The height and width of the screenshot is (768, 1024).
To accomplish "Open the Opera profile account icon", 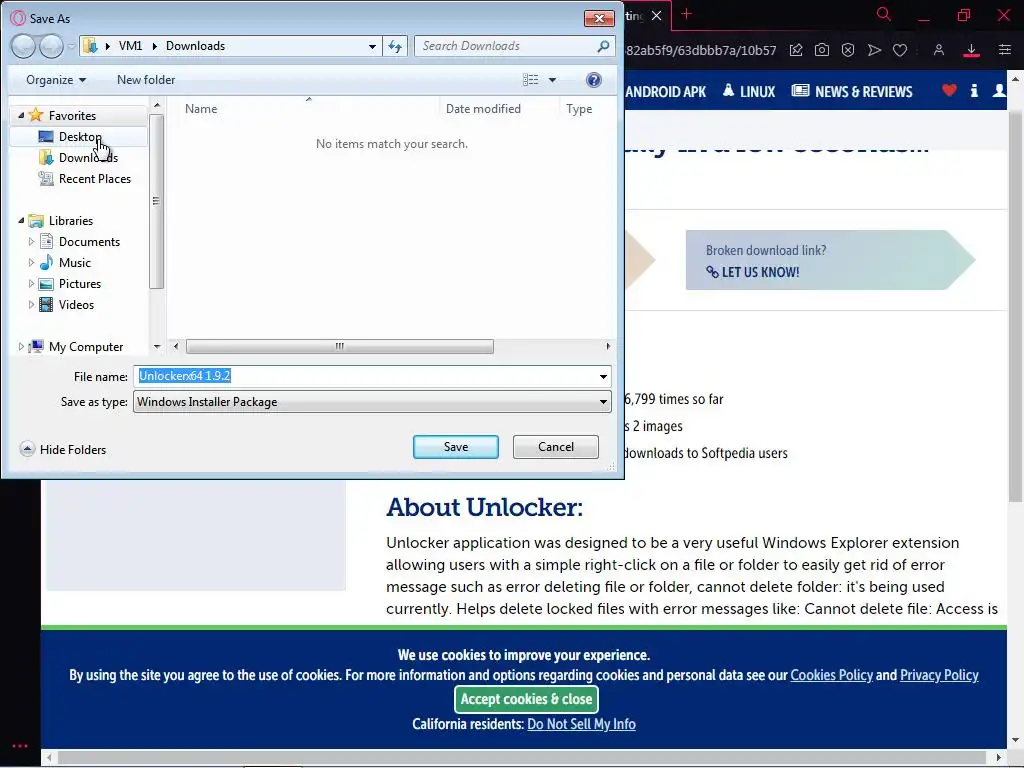I will (x=938, y=50).
